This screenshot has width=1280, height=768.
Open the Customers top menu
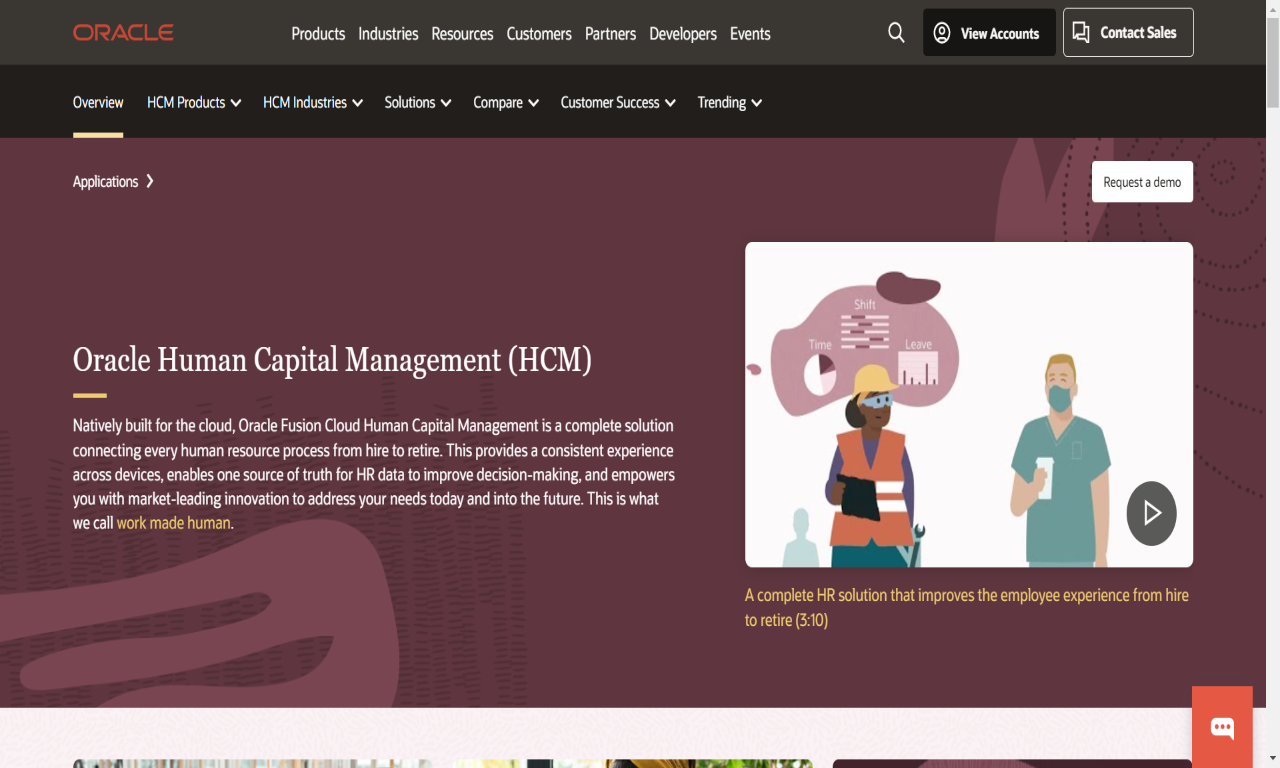pos(539,33)
